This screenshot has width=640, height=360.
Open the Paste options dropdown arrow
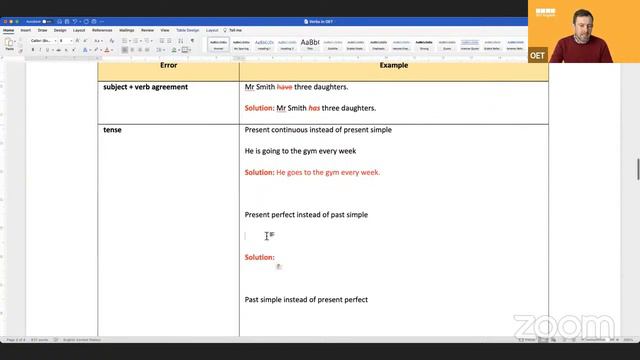[15, 41]
